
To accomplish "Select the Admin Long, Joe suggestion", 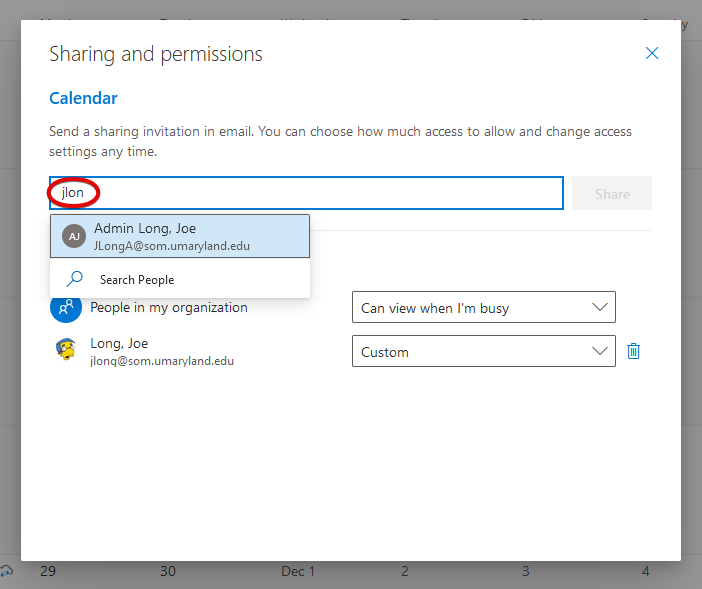I will pos(180,236).
